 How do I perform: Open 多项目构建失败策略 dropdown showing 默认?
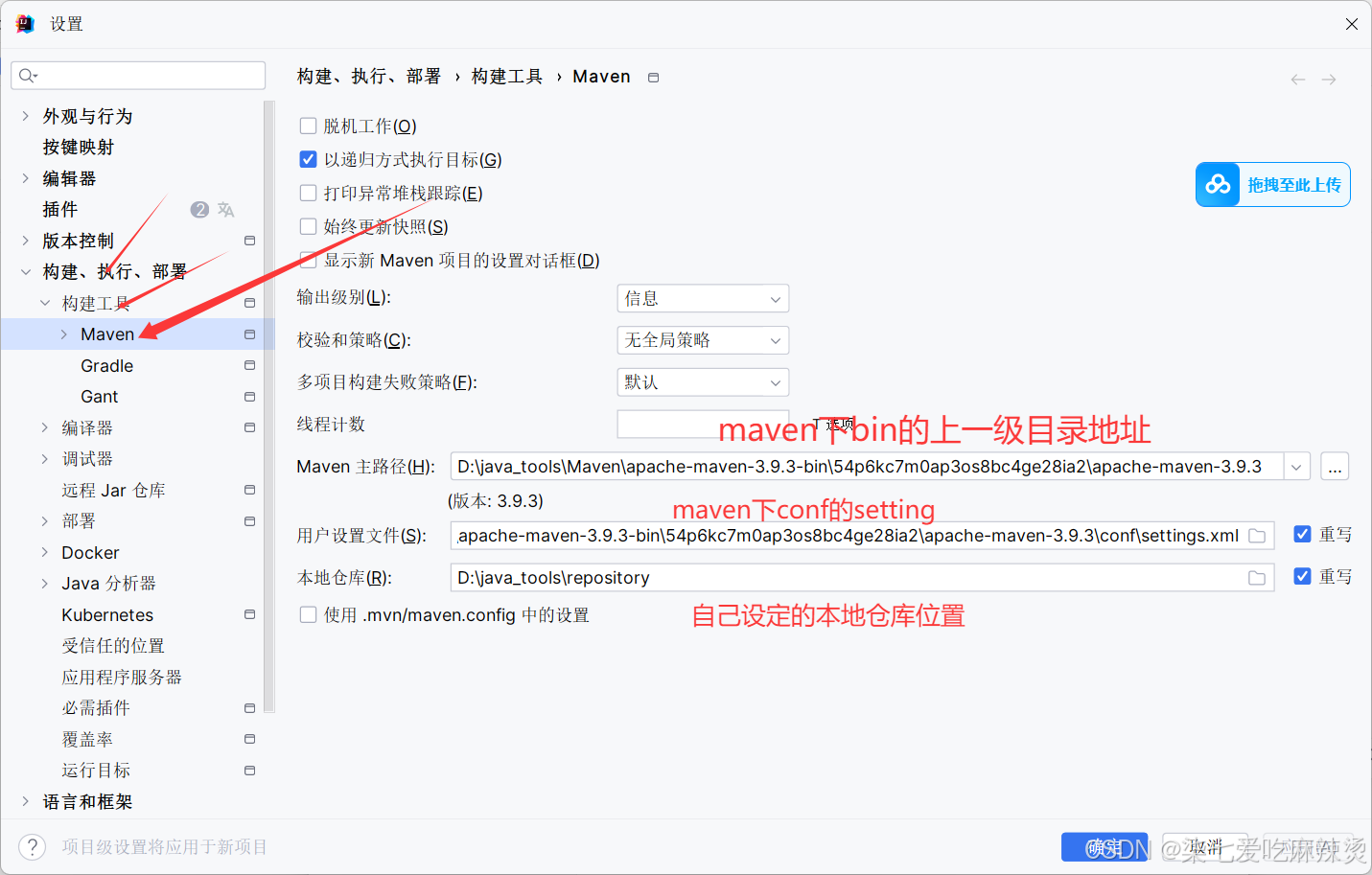(x=703, y=382)
